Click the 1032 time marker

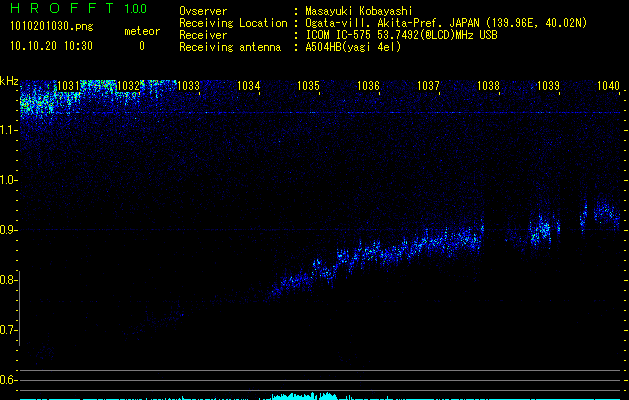128,85
